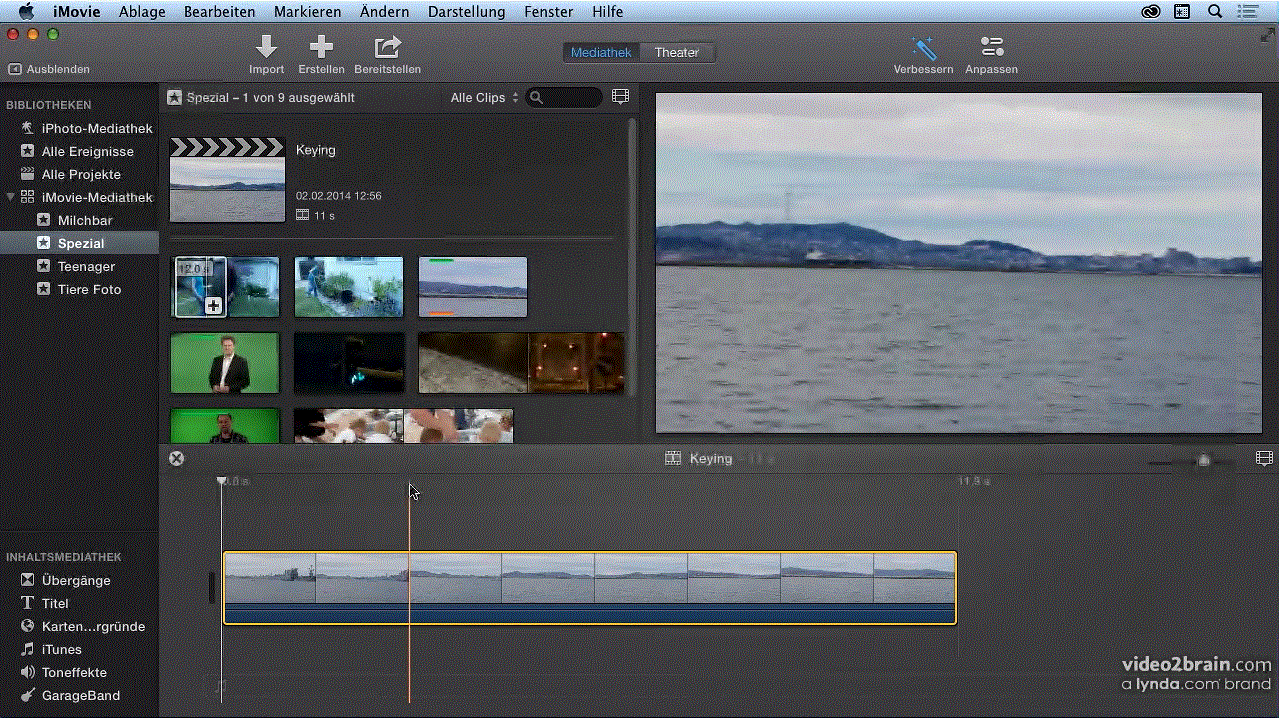Click the preview viewer image
Screen dimensions: 1279x718
958,263
